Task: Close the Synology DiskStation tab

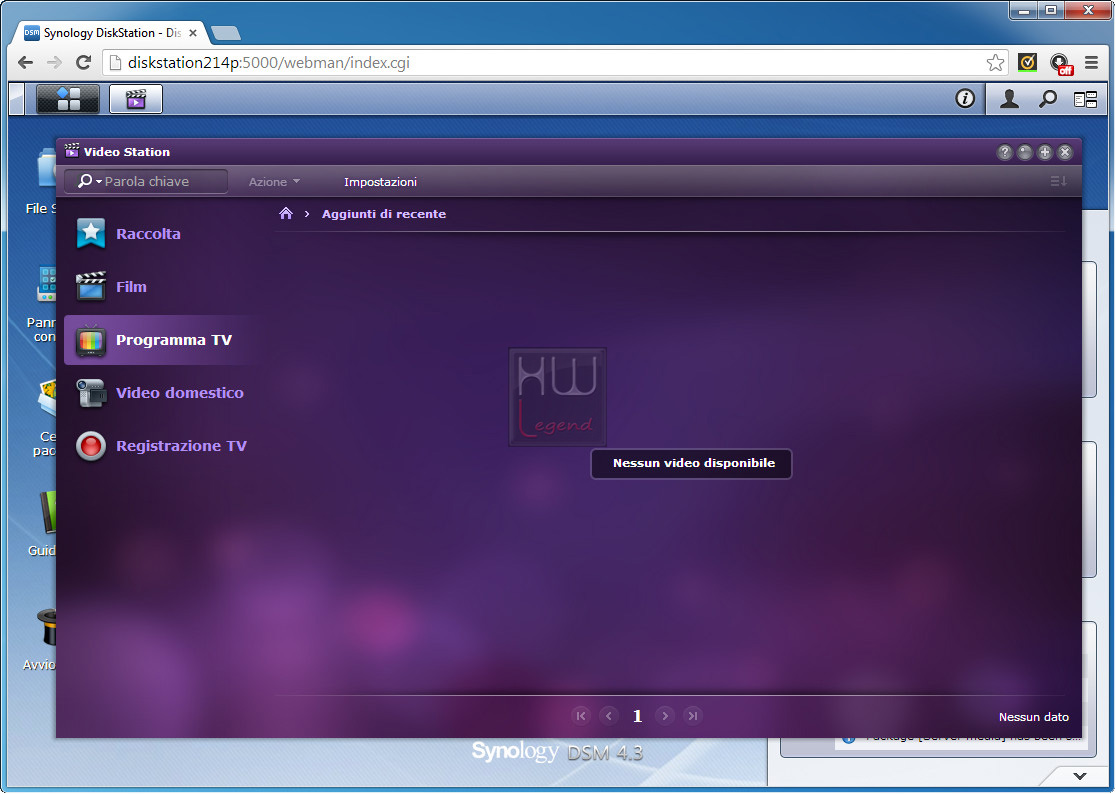Action: coord(193,33)
